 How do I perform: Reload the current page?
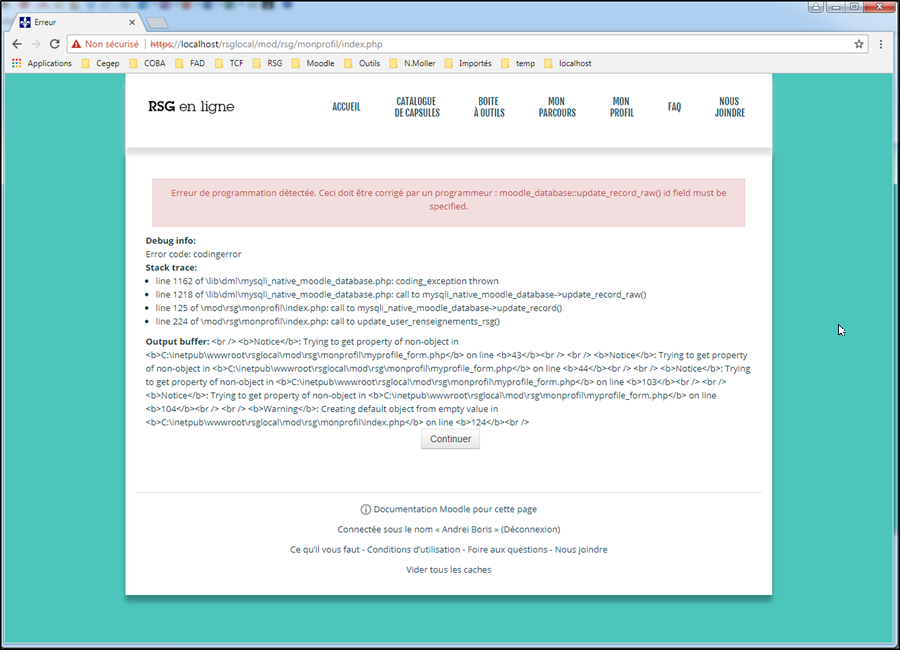click(x=55, y=44)
